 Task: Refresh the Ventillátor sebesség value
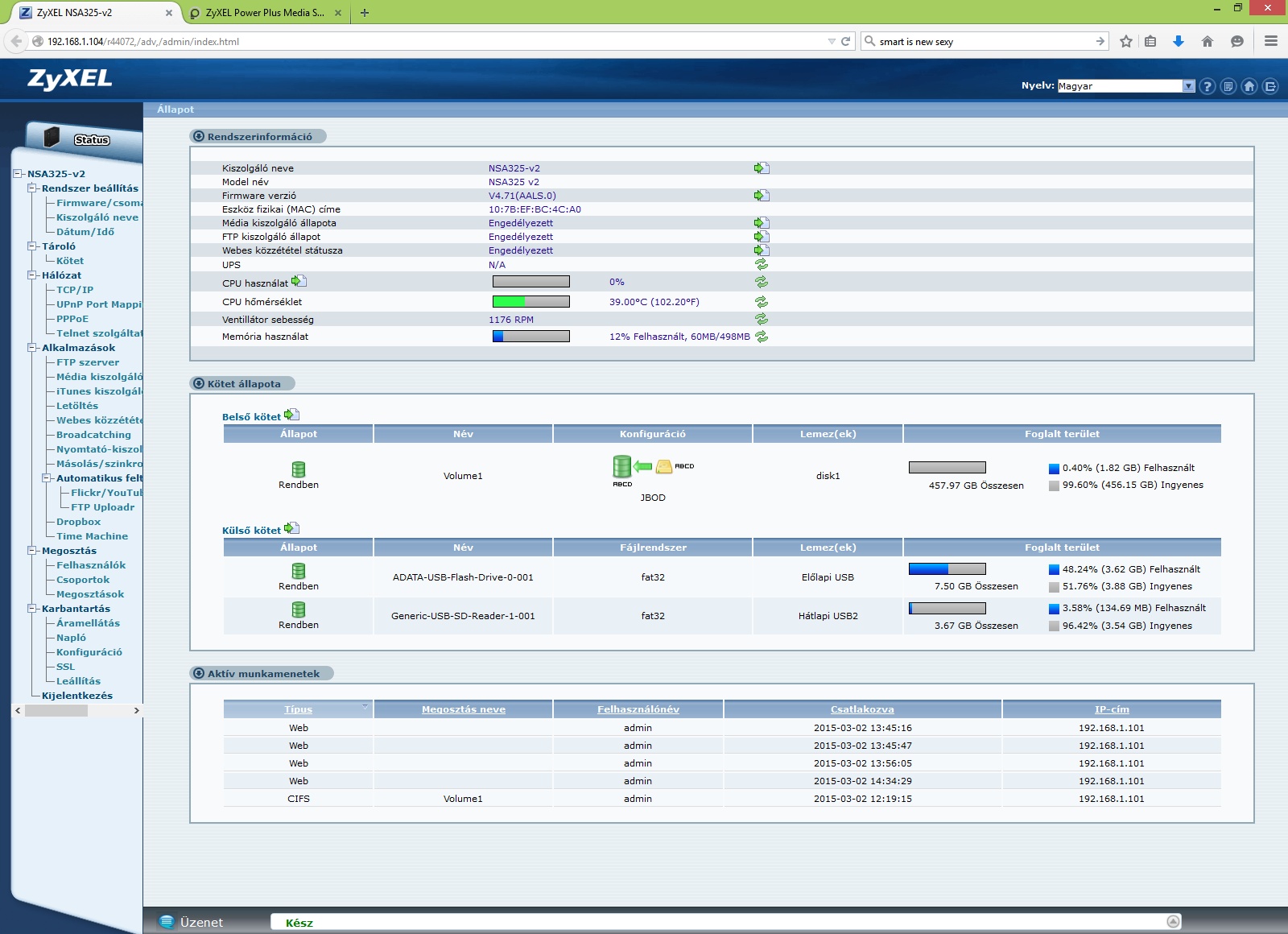click(x=762, y=320)
